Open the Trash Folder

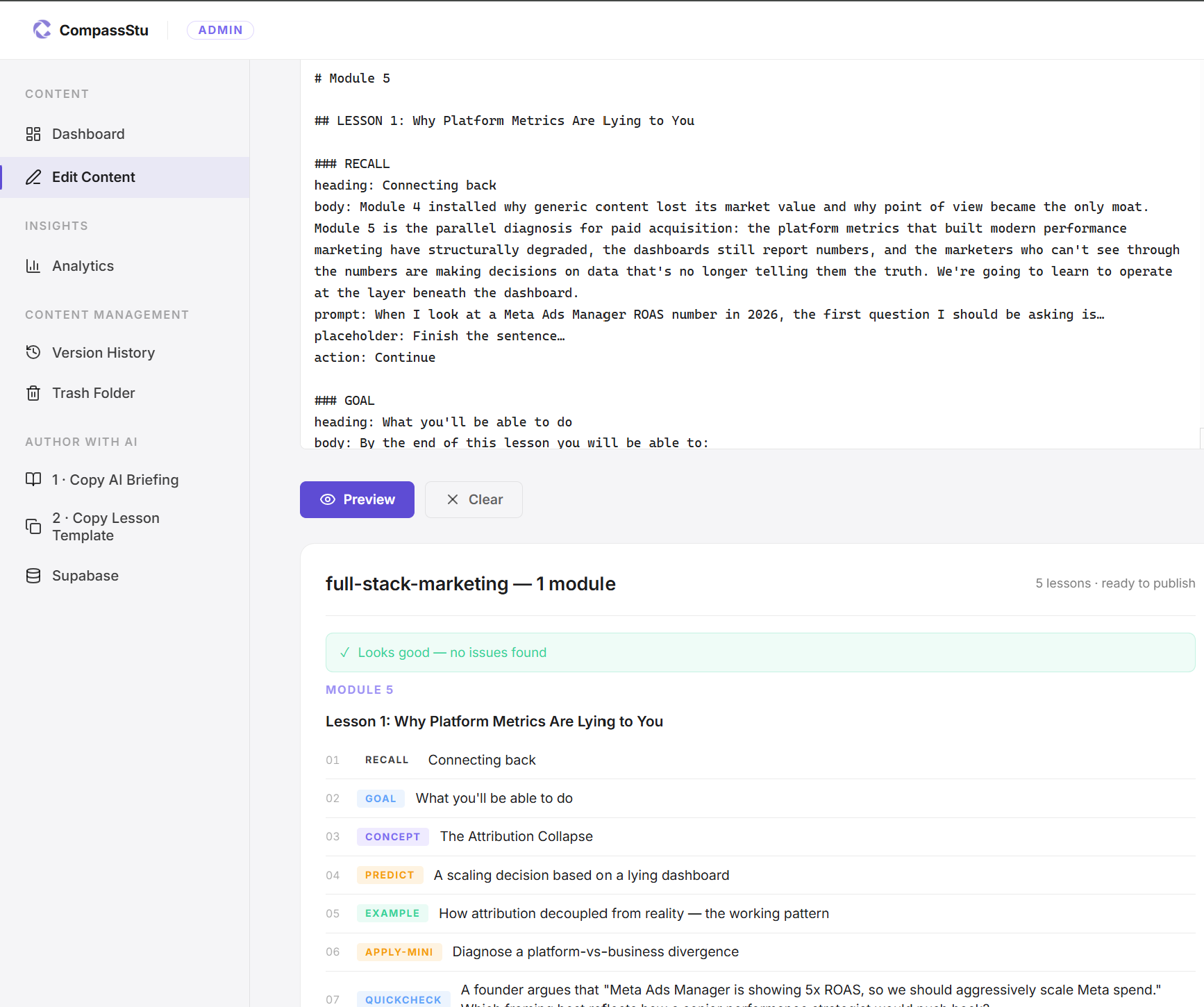coord(125,393)
